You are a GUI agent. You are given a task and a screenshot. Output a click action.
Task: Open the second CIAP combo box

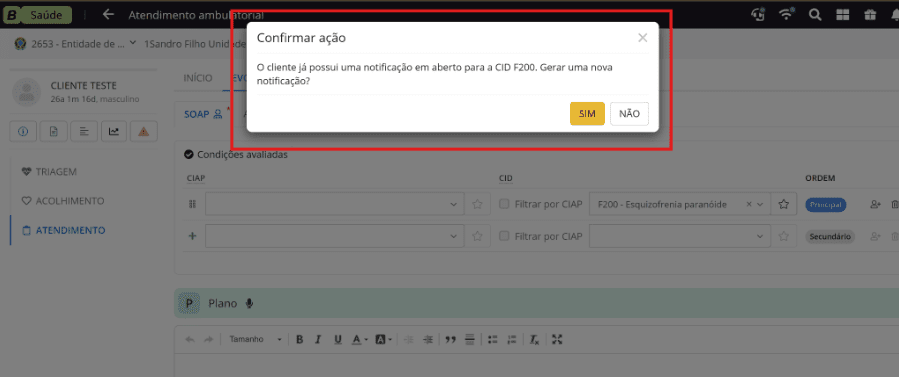[x=334, y=236]
